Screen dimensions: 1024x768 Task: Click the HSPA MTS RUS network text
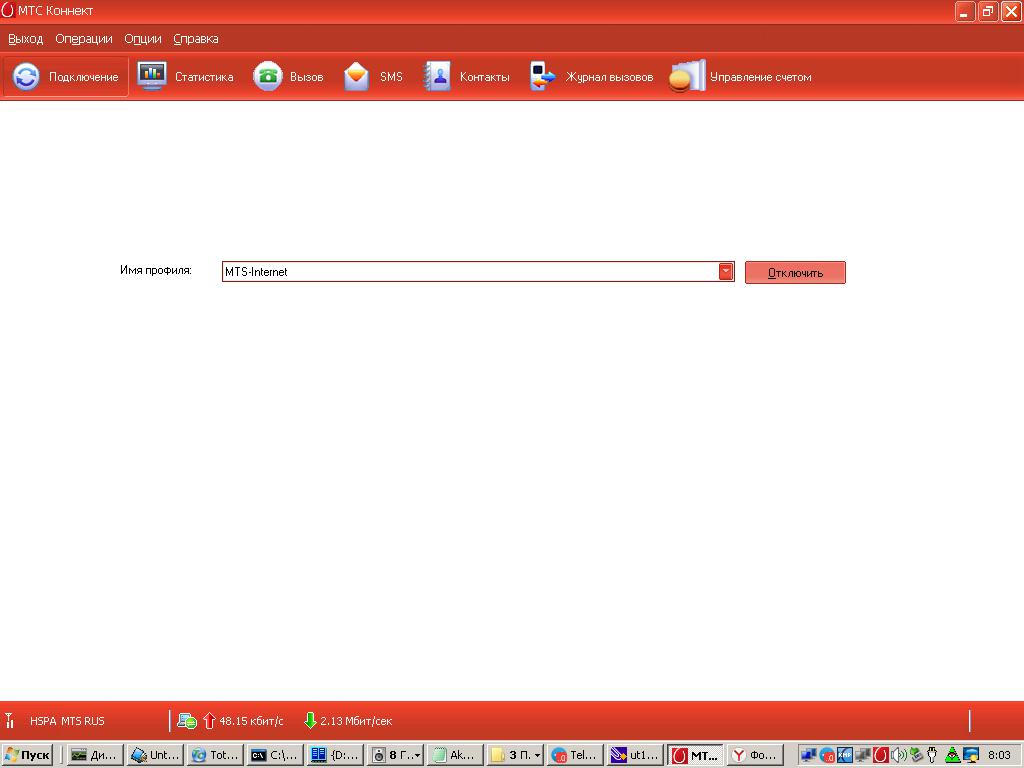[x=67, y=721]
